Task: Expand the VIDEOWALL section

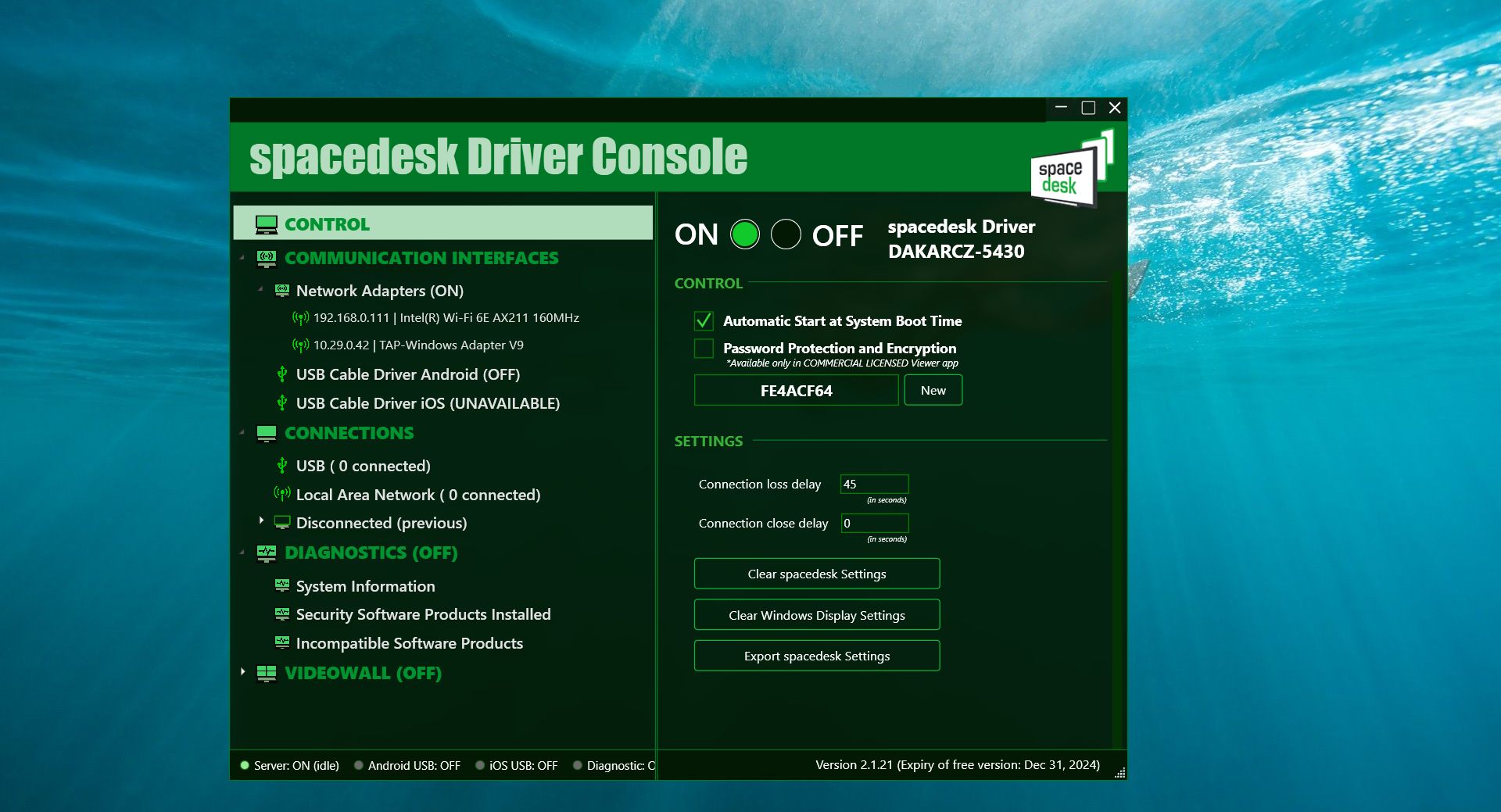Action: (x=242, y=671)
